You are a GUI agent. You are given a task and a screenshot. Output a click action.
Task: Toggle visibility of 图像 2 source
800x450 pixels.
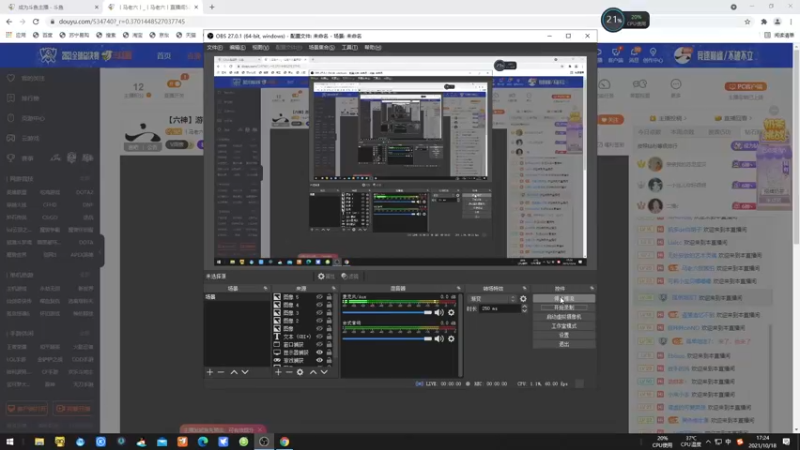tap(319, 320)
